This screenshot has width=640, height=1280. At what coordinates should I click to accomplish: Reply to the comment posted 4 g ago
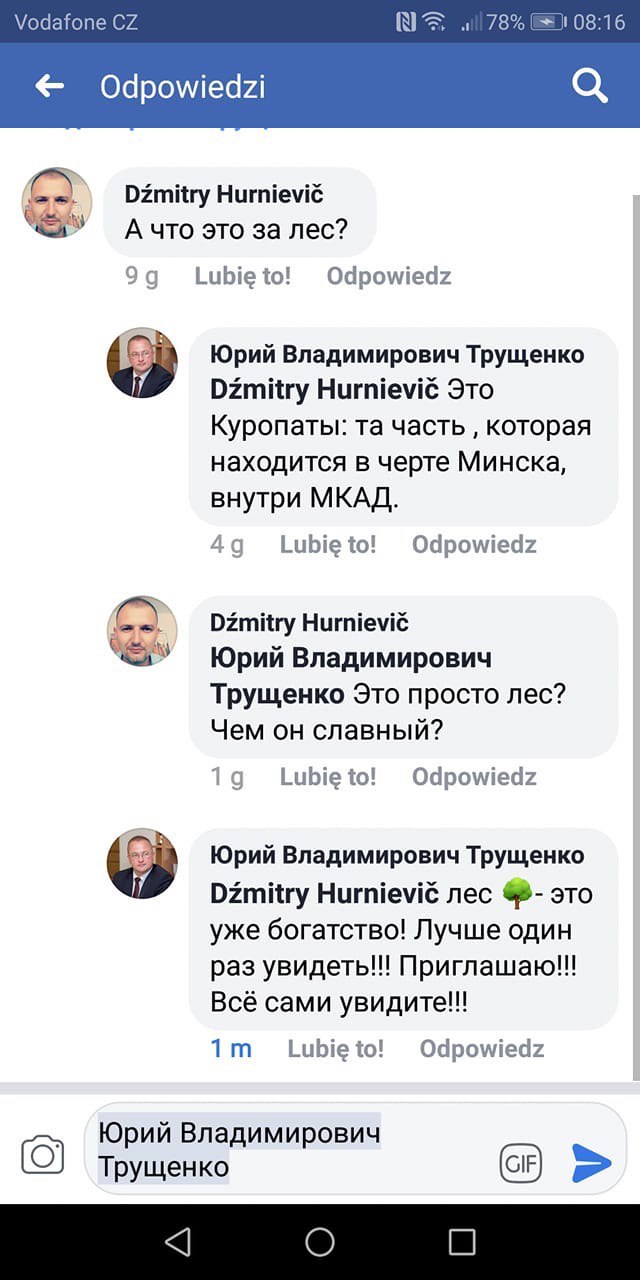(x=474, y=545)
